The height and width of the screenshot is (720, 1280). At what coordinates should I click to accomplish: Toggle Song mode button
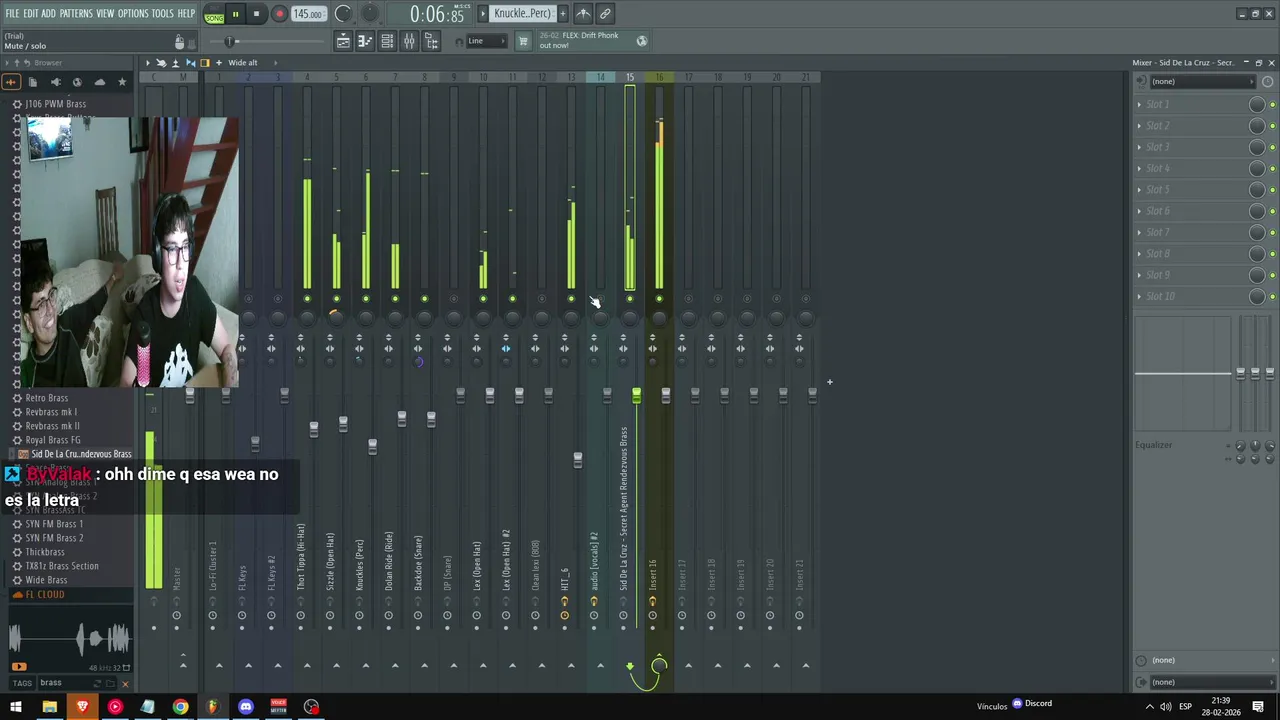click(214, 17)
